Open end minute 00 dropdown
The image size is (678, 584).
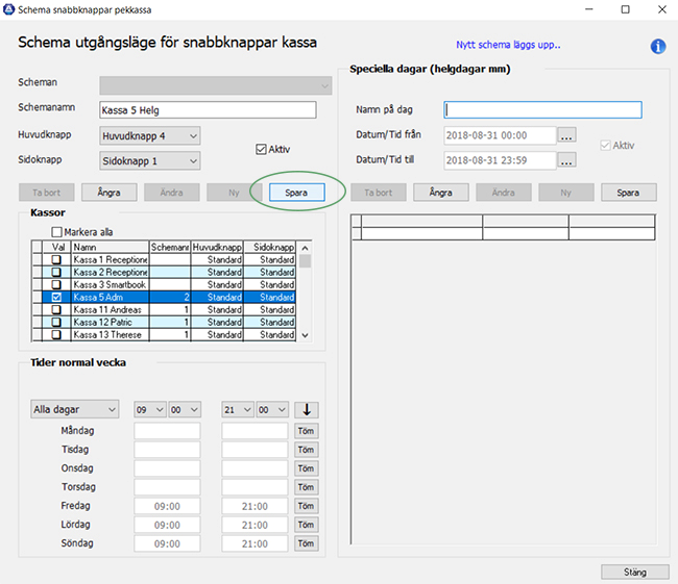272,409
